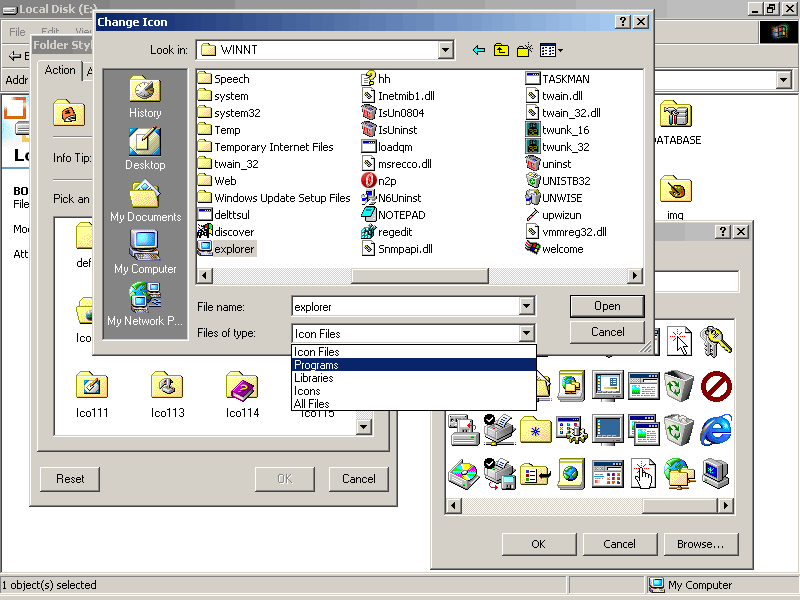
Task: Click Open in Change Icon dialog
Action: point(607,306)
